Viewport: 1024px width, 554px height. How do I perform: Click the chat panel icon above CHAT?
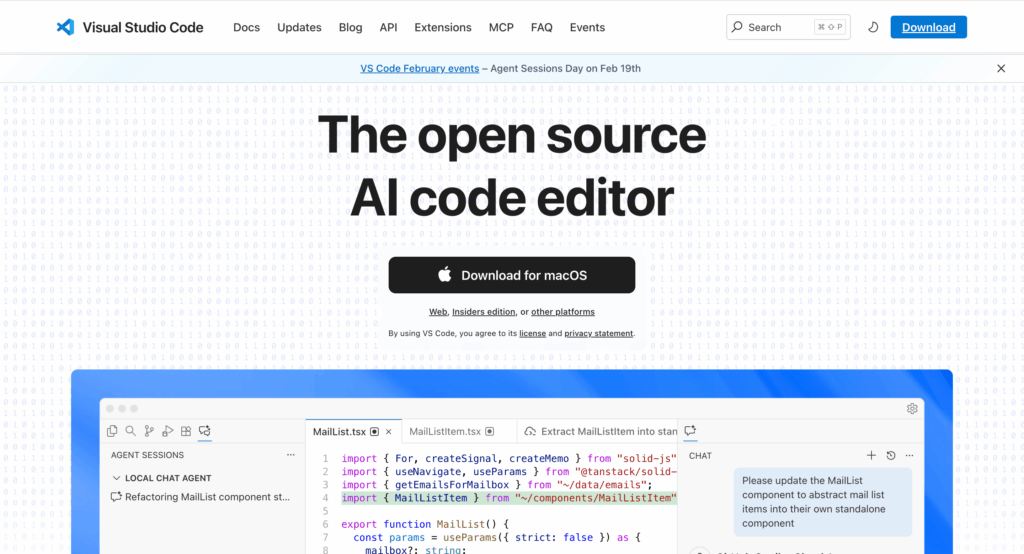(x=690, y=431)
